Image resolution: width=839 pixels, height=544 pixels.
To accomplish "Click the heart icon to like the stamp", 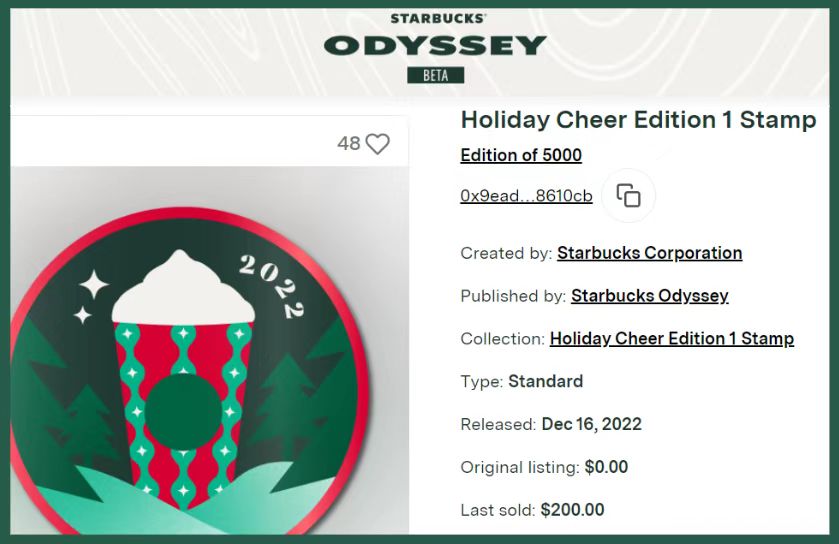I will pyautogui.click(x=377, y=144).
